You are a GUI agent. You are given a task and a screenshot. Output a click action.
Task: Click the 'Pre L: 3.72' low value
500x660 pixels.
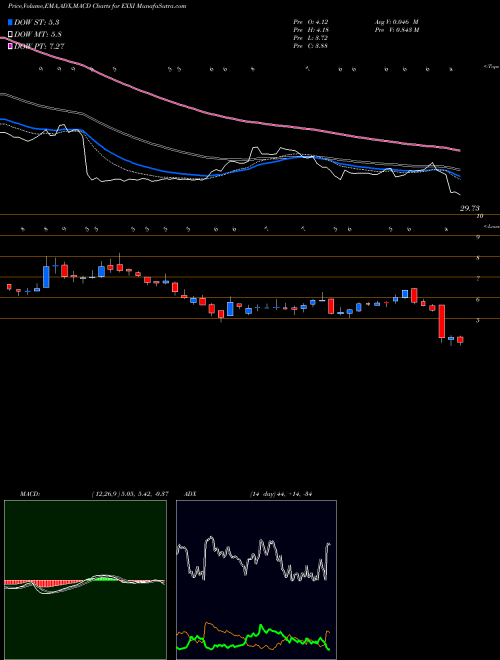(x=311, y=38)
